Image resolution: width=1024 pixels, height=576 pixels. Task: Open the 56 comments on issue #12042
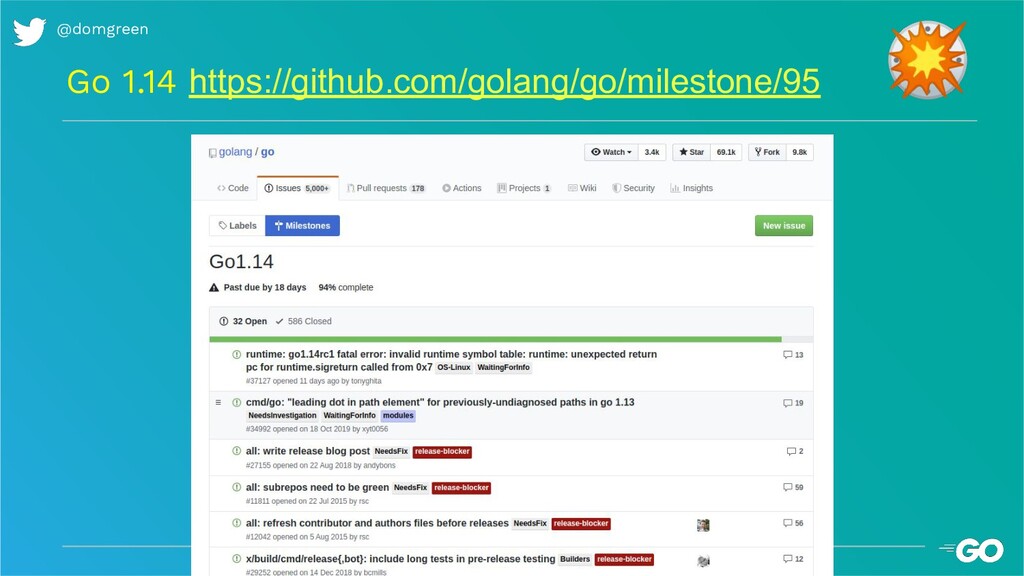coord(793,523)
